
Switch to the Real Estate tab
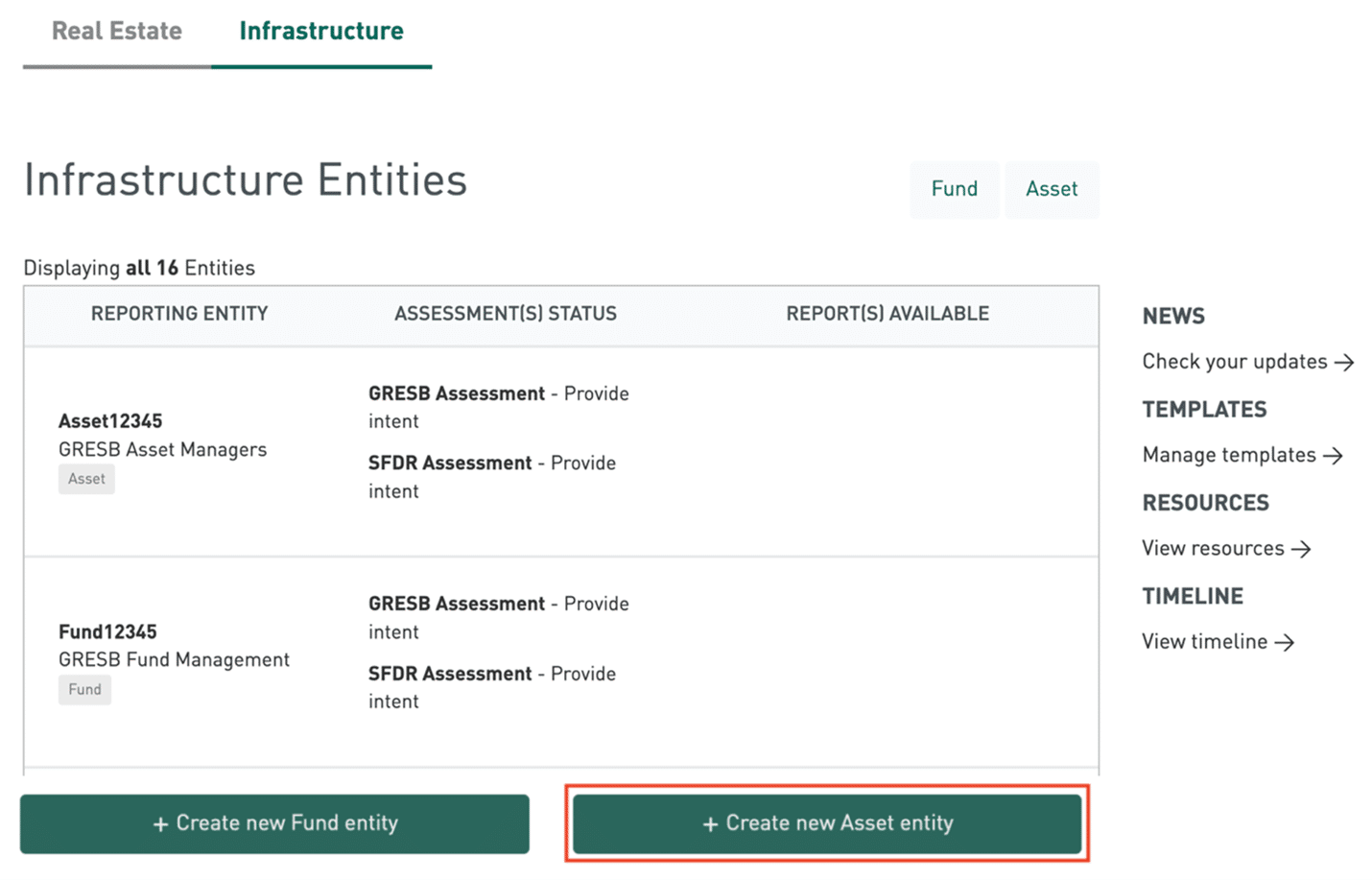tap(116, 32)
